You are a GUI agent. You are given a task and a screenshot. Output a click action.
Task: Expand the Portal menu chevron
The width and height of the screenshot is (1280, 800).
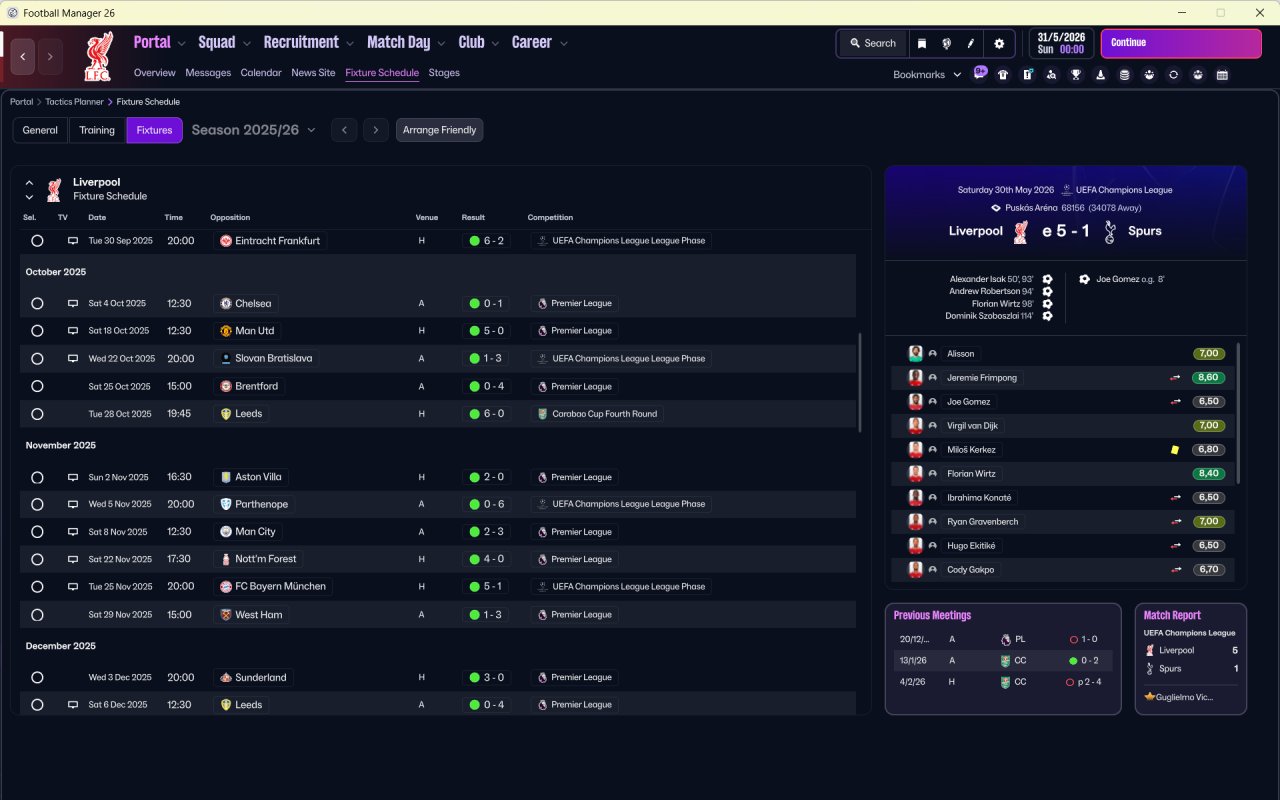(181, 44)
